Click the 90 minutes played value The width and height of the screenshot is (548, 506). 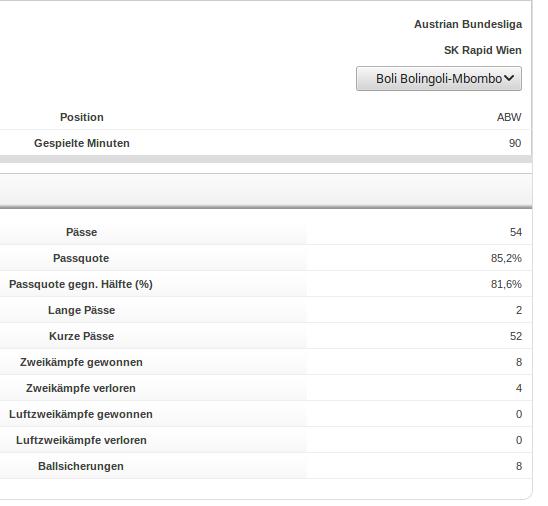click(515, 143)
